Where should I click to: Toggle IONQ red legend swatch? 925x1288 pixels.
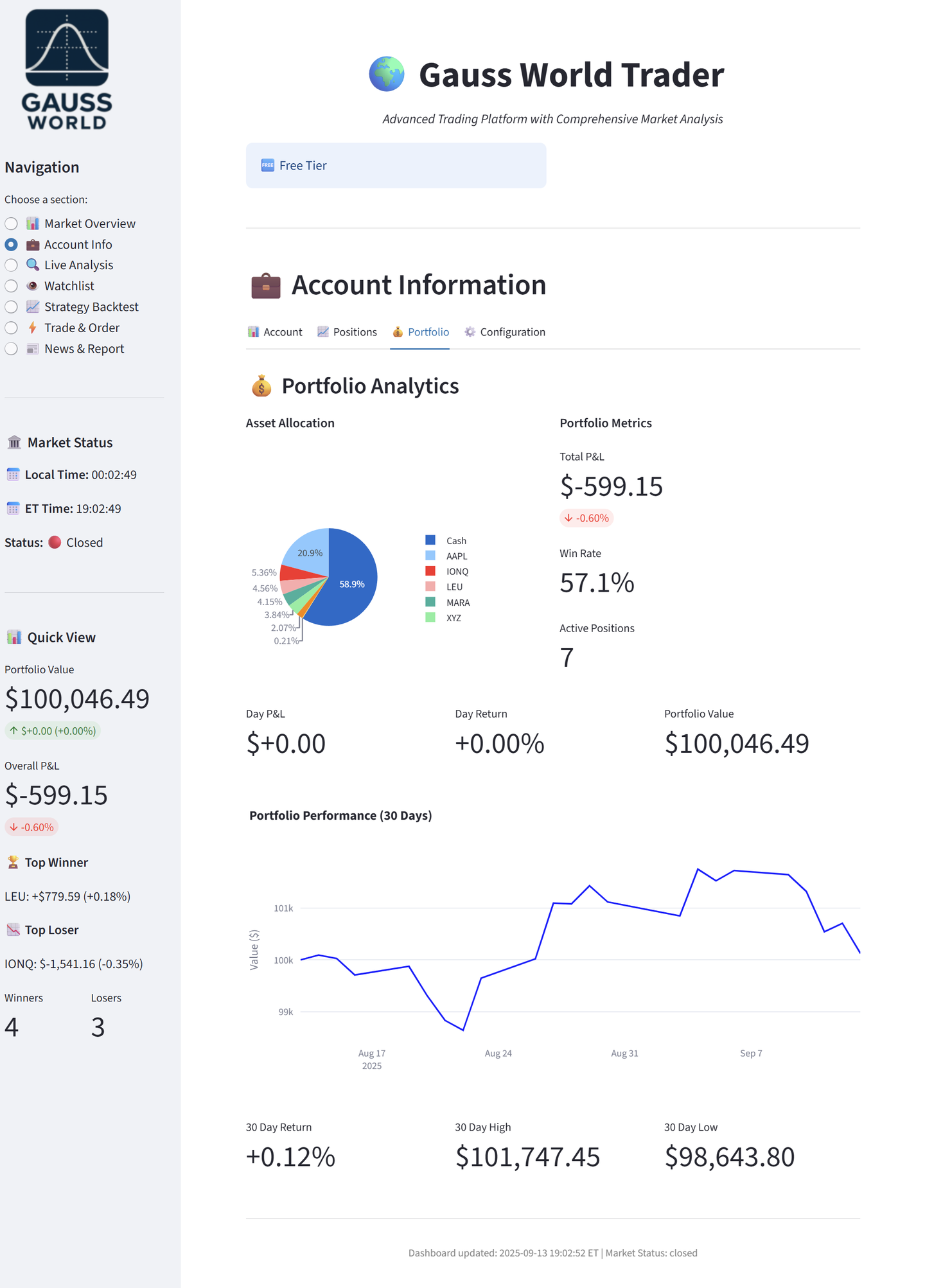pos(430,571)
